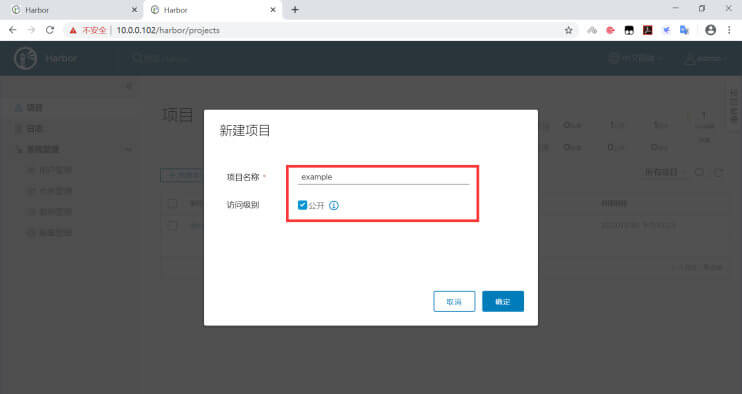Click the 取消 cancel button
The height and width of the screenshot is (394, 742).
point(454,301)
